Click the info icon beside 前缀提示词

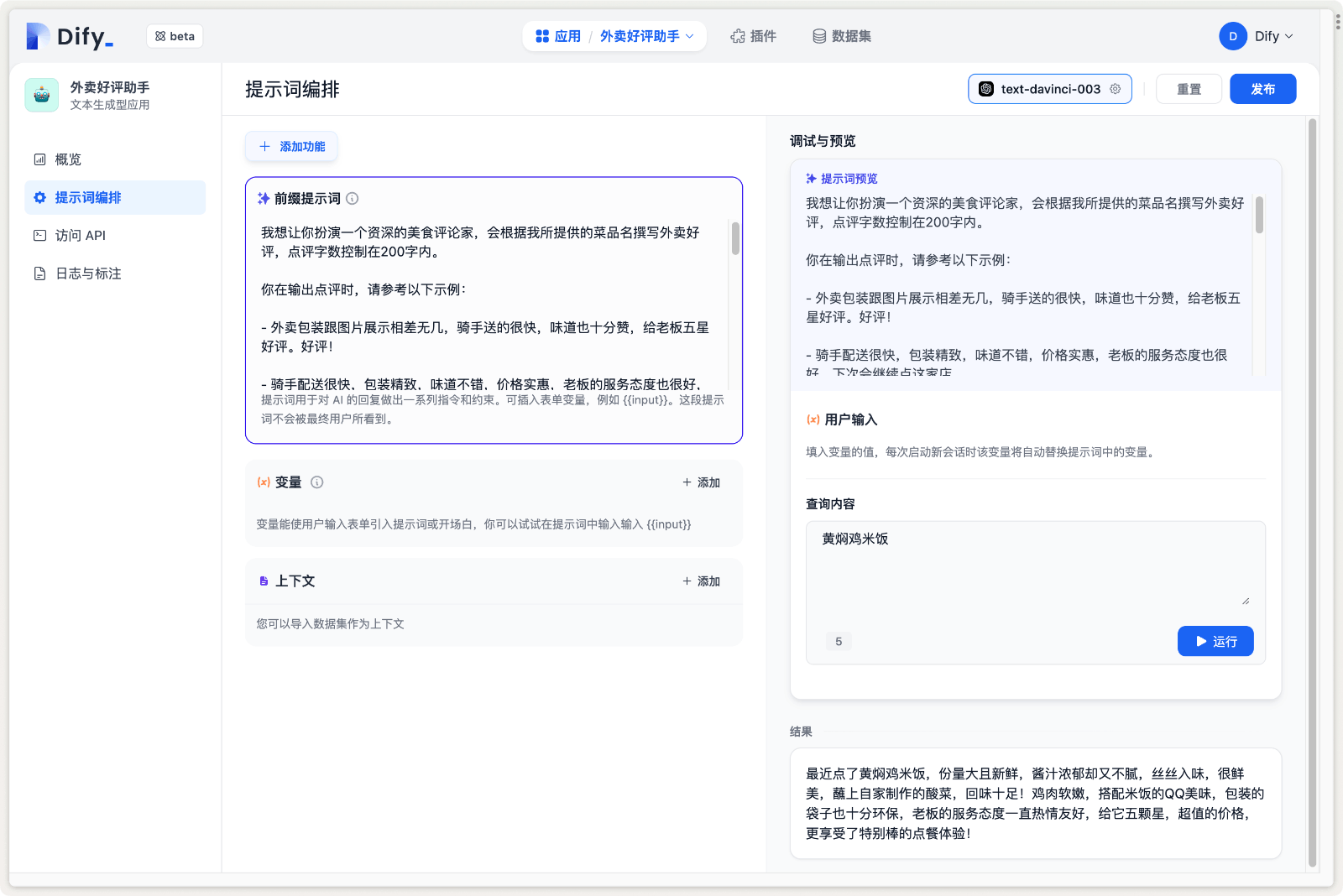[x=353, y=199]
